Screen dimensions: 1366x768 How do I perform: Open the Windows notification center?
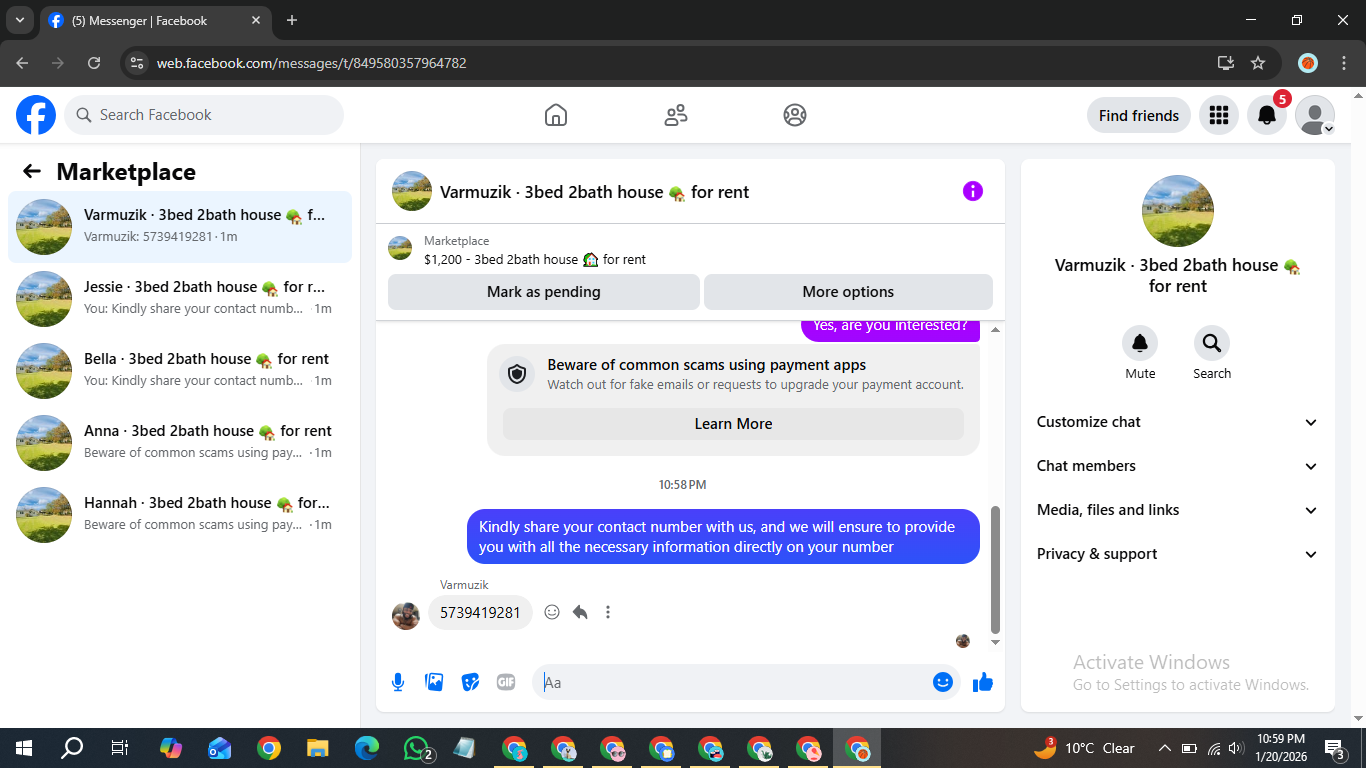pyautogui.click(x=1335, y=748)
